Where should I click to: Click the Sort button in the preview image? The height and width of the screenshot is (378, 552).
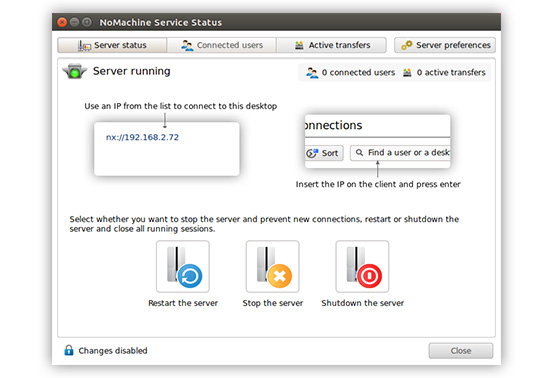(x=324, y=153)
